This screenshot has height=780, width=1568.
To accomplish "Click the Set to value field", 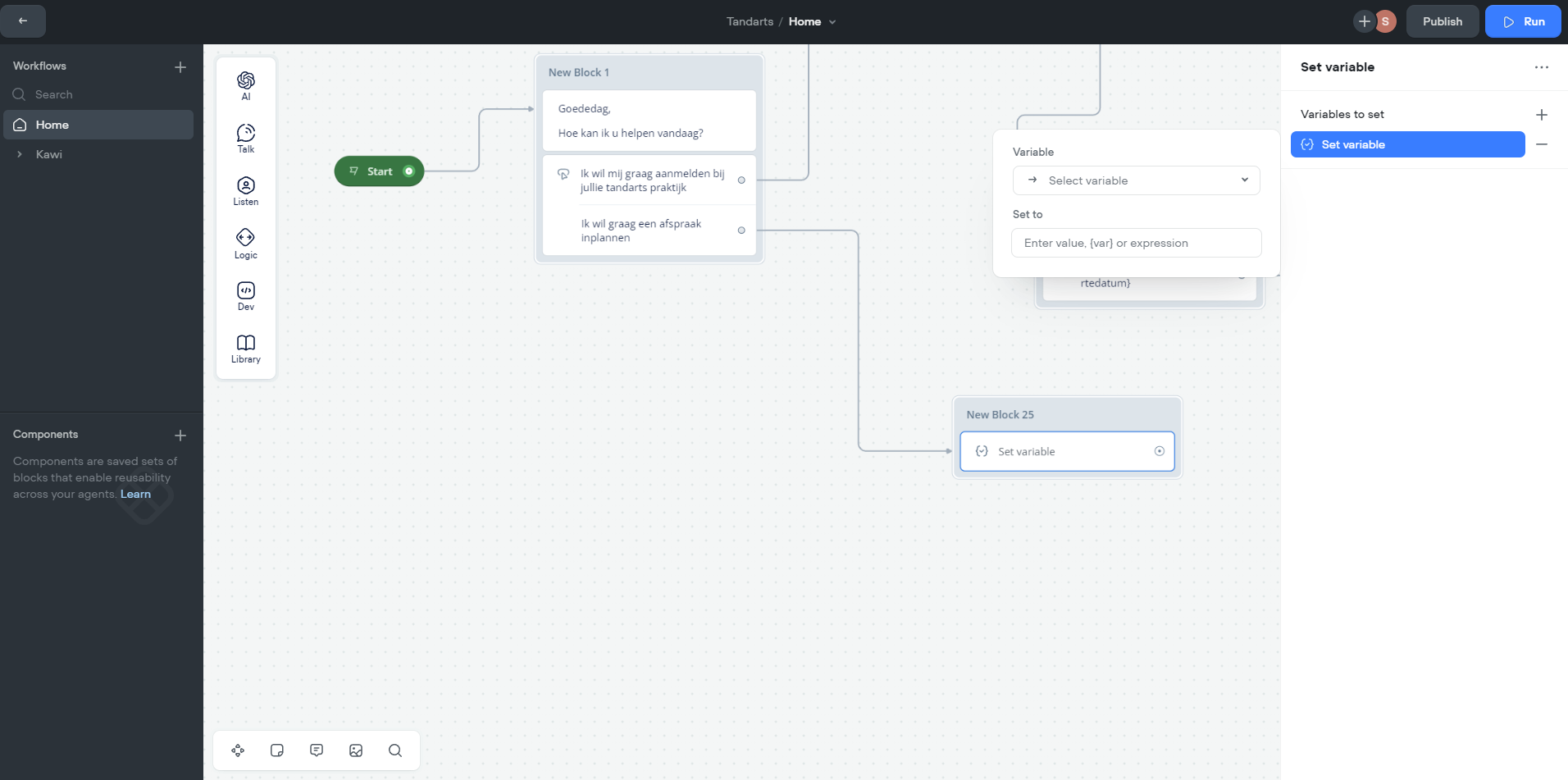I will point(1136,243).
